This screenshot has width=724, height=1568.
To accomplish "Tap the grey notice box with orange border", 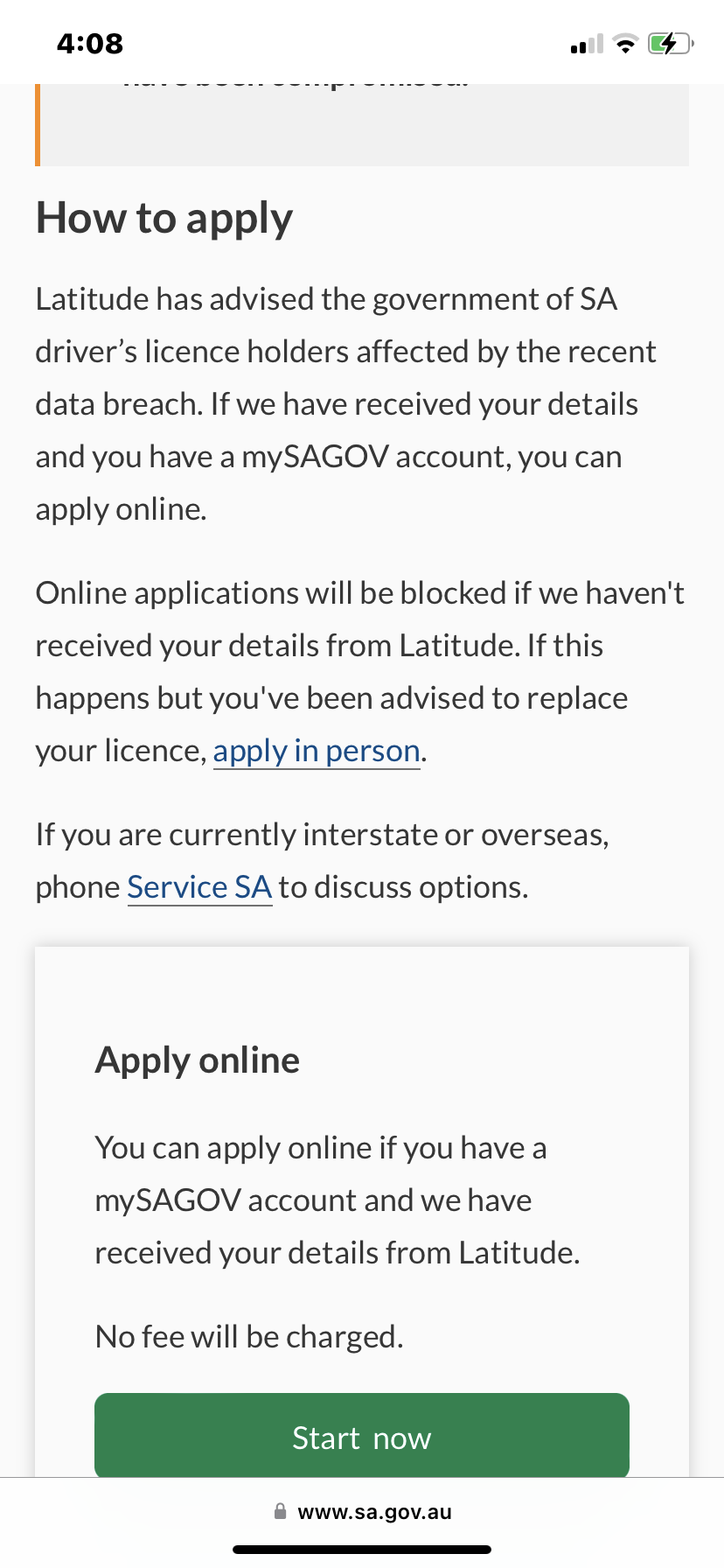I will click(362, 124).
